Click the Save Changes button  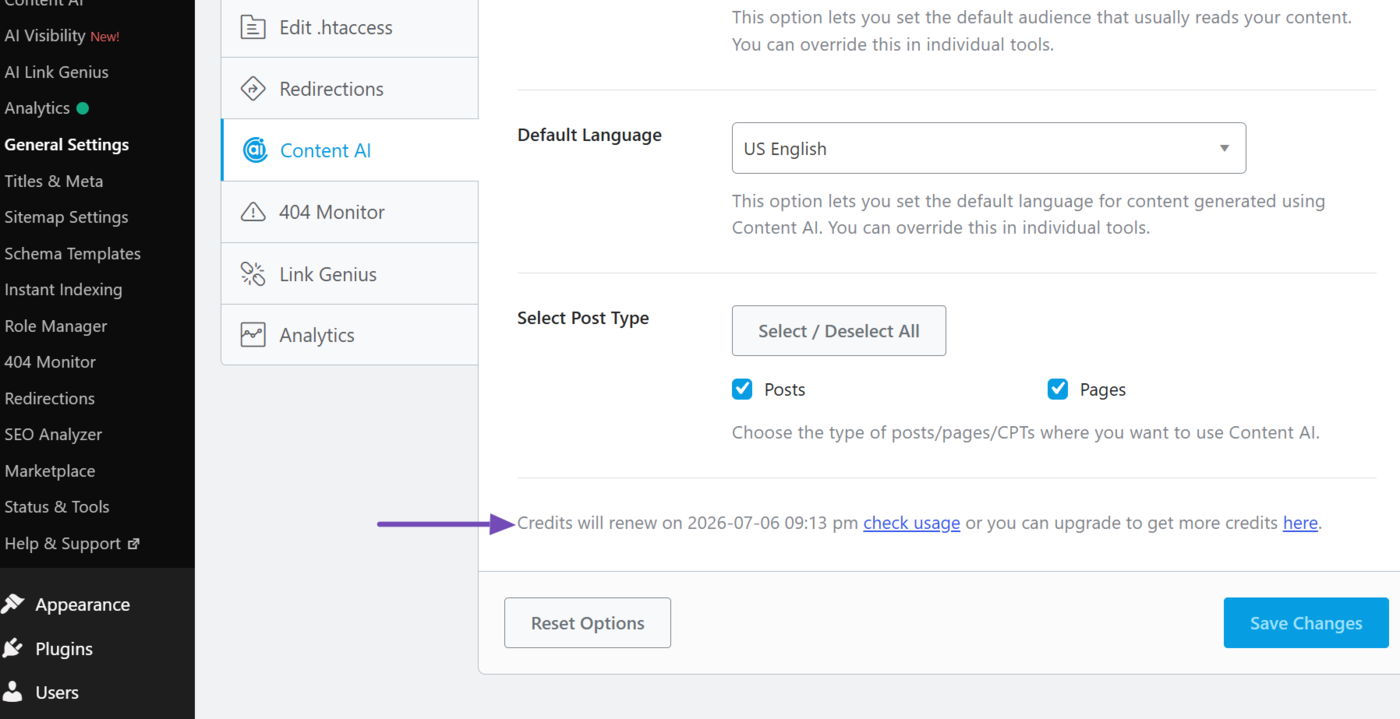(1306, 623)
